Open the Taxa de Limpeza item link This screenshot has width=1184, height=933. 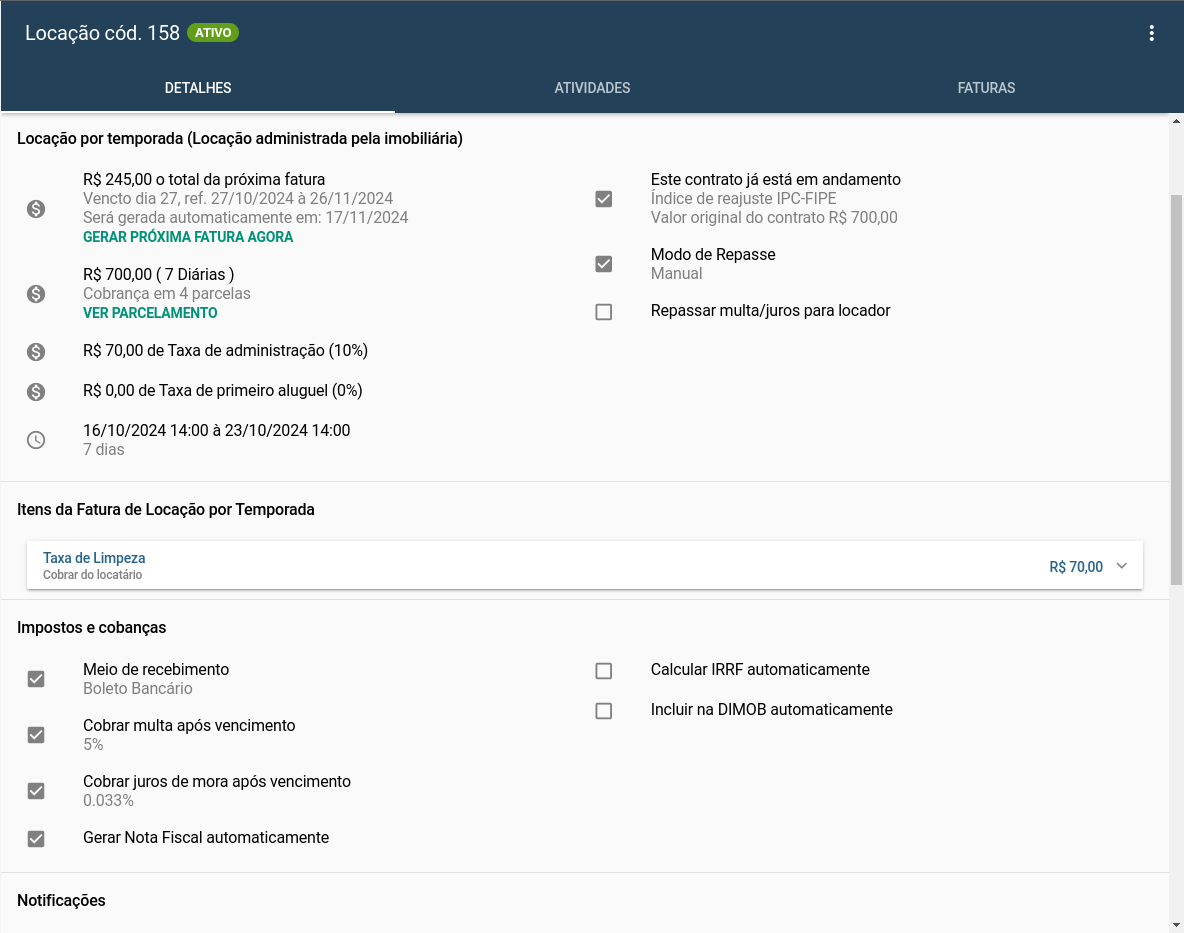click(x=94, y=558)
